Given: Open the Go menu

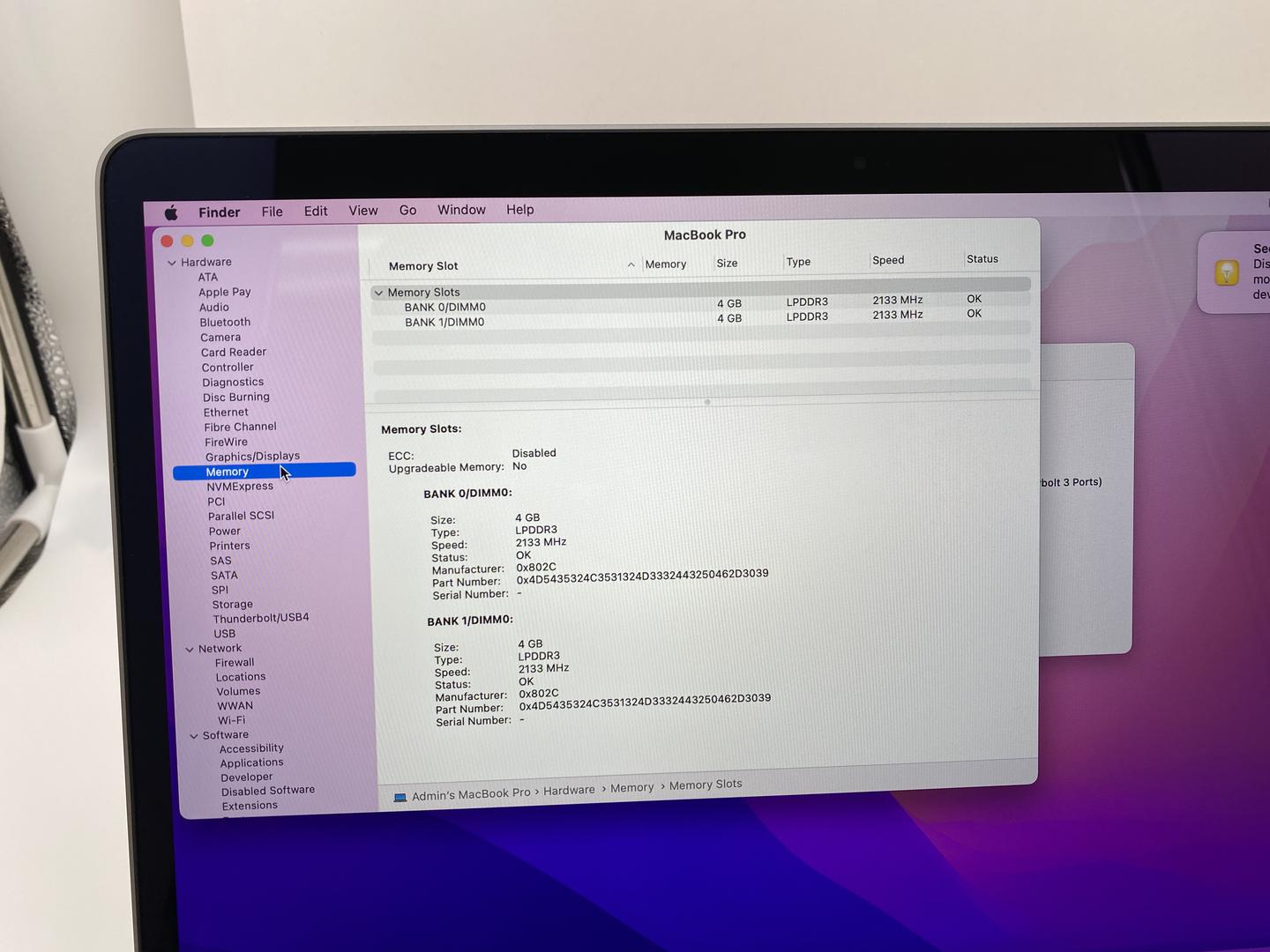Looking at the screenshot, I should (407, 210).
